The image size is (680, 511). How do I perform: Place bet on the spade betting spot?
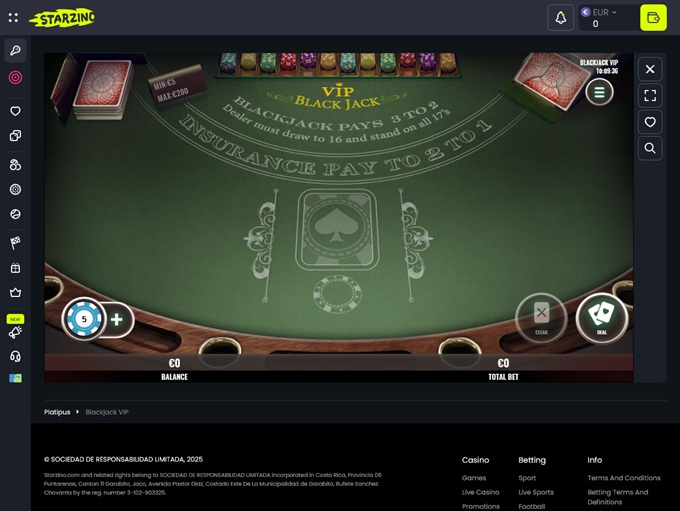[x=337, y=229]
